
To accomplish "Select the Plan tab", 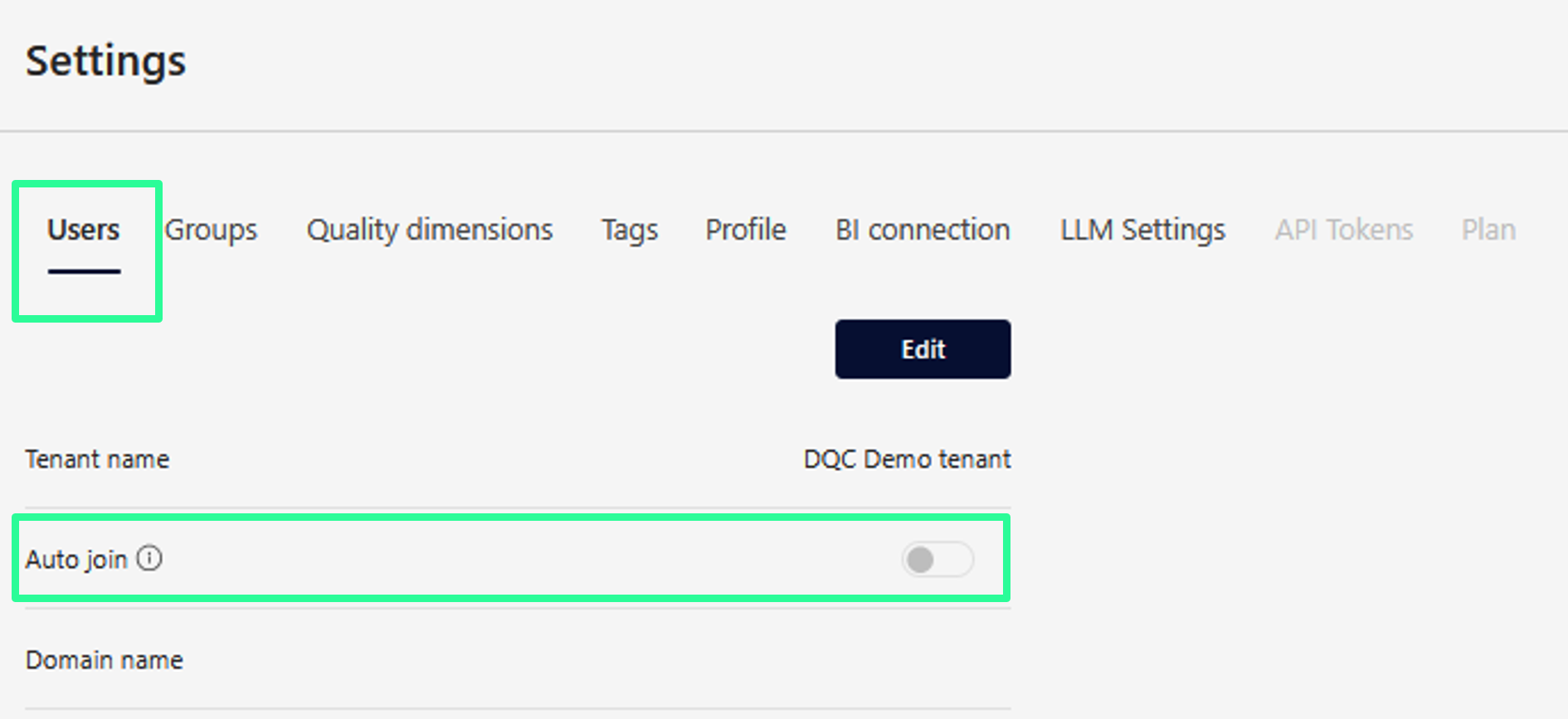I will 1488,230.
